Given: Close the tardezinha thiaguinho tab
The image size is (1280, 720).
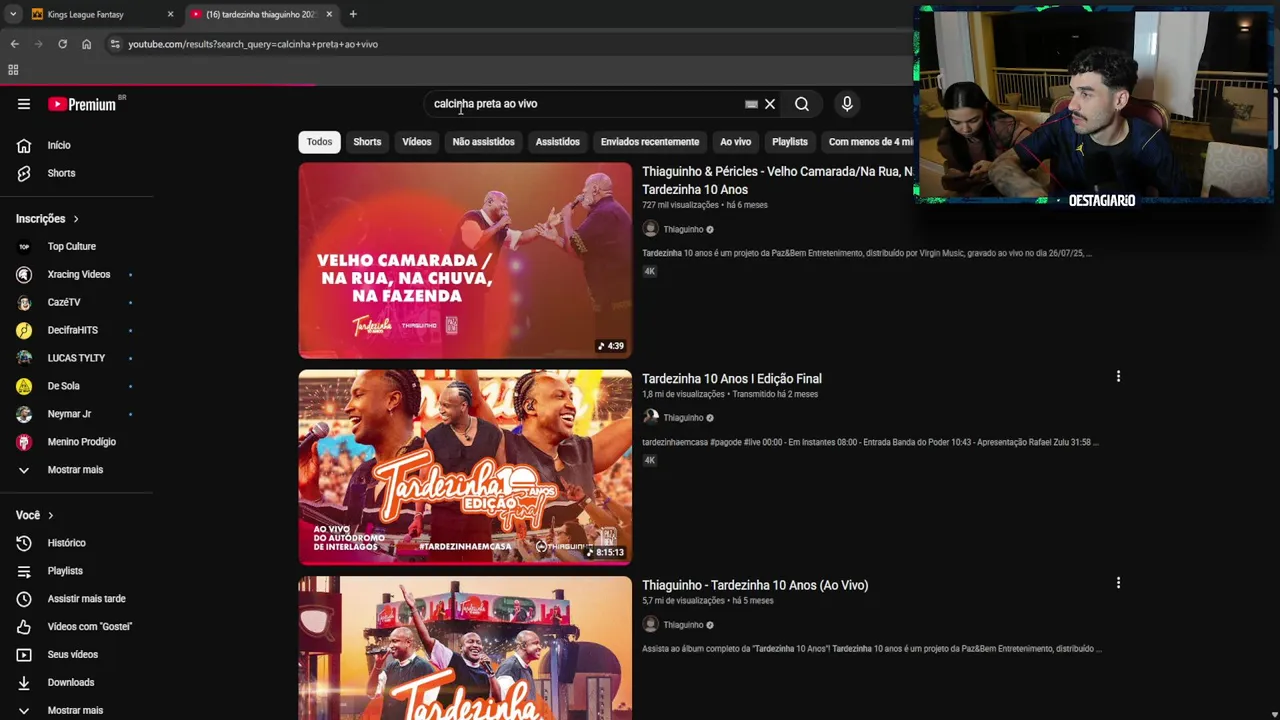Looking at the screenshot, I should [328, 14].
